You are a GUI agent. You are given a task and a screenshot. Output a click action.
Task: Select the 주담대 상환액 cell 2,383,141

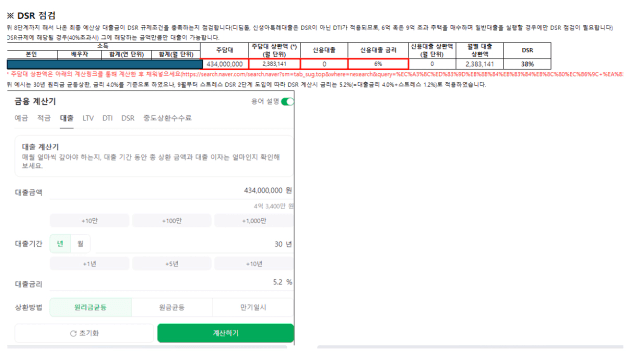coord(274,64)
